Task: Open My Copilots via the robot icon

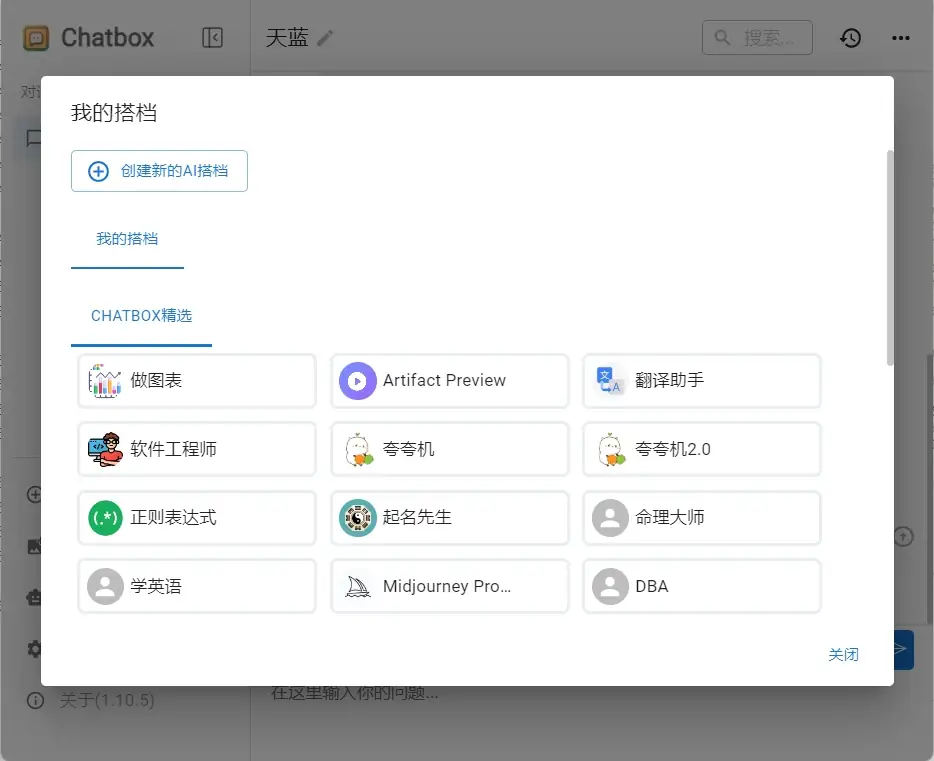Action: click(x=35, y=597)
